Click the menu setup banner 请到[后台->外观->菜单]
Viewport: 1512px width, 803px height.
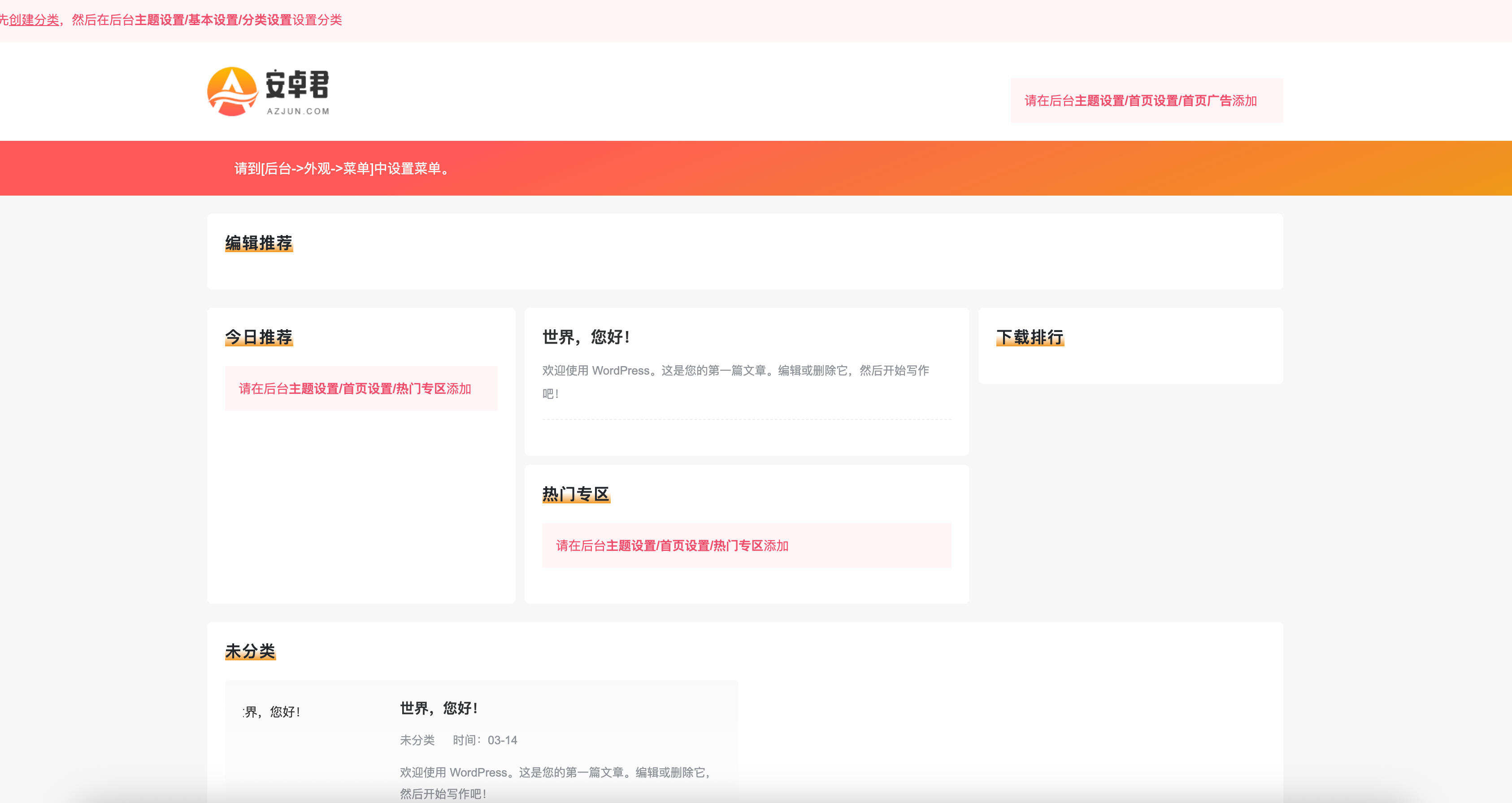coord(340,169)
